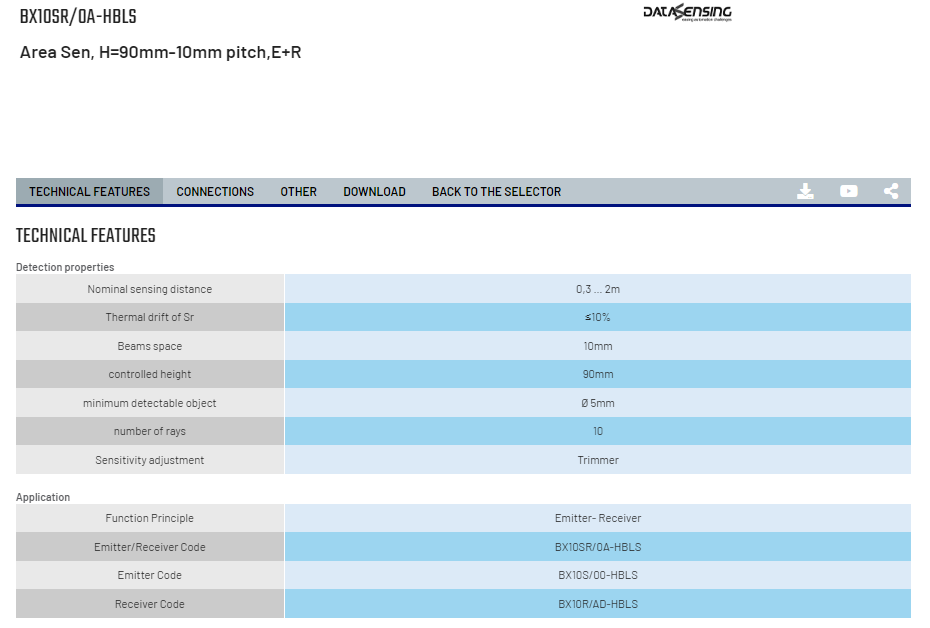Go Back to the Selector
The height and width of the screenshot is (628, 930).
click(x=496, y=192)
